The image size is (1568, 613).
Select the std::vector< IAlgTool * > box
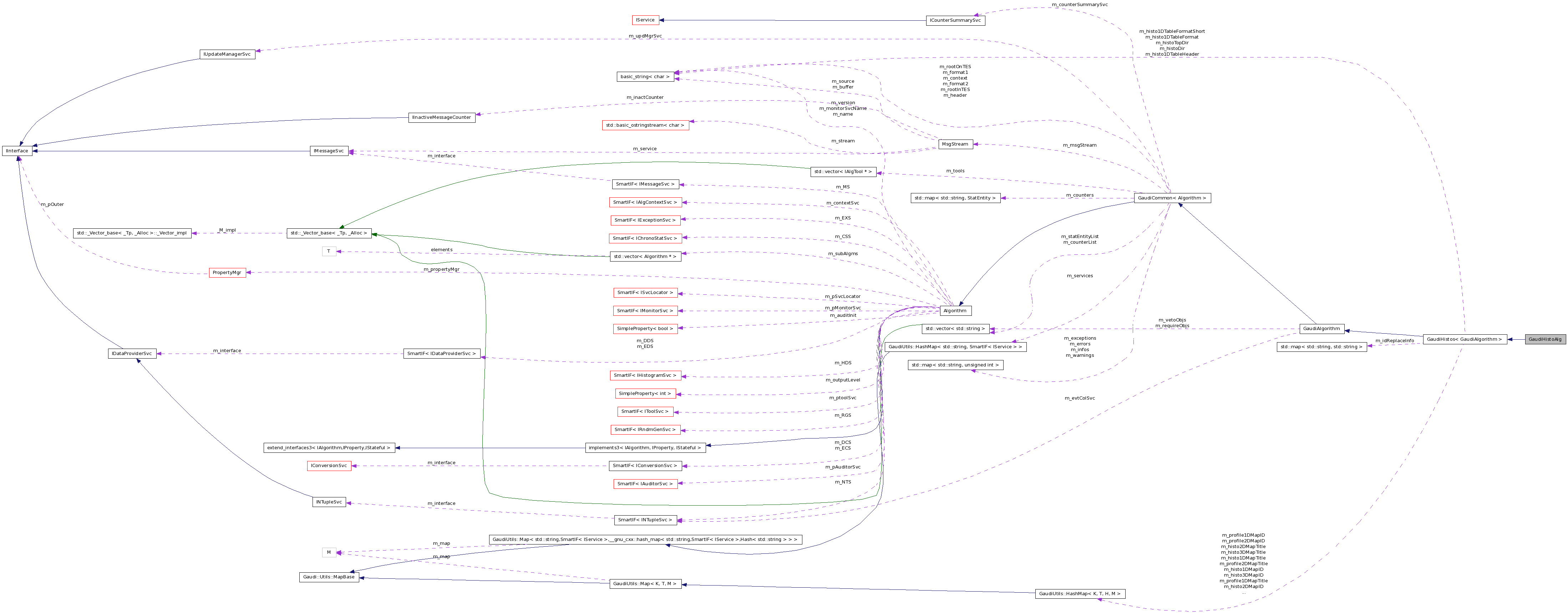(843, 172)
